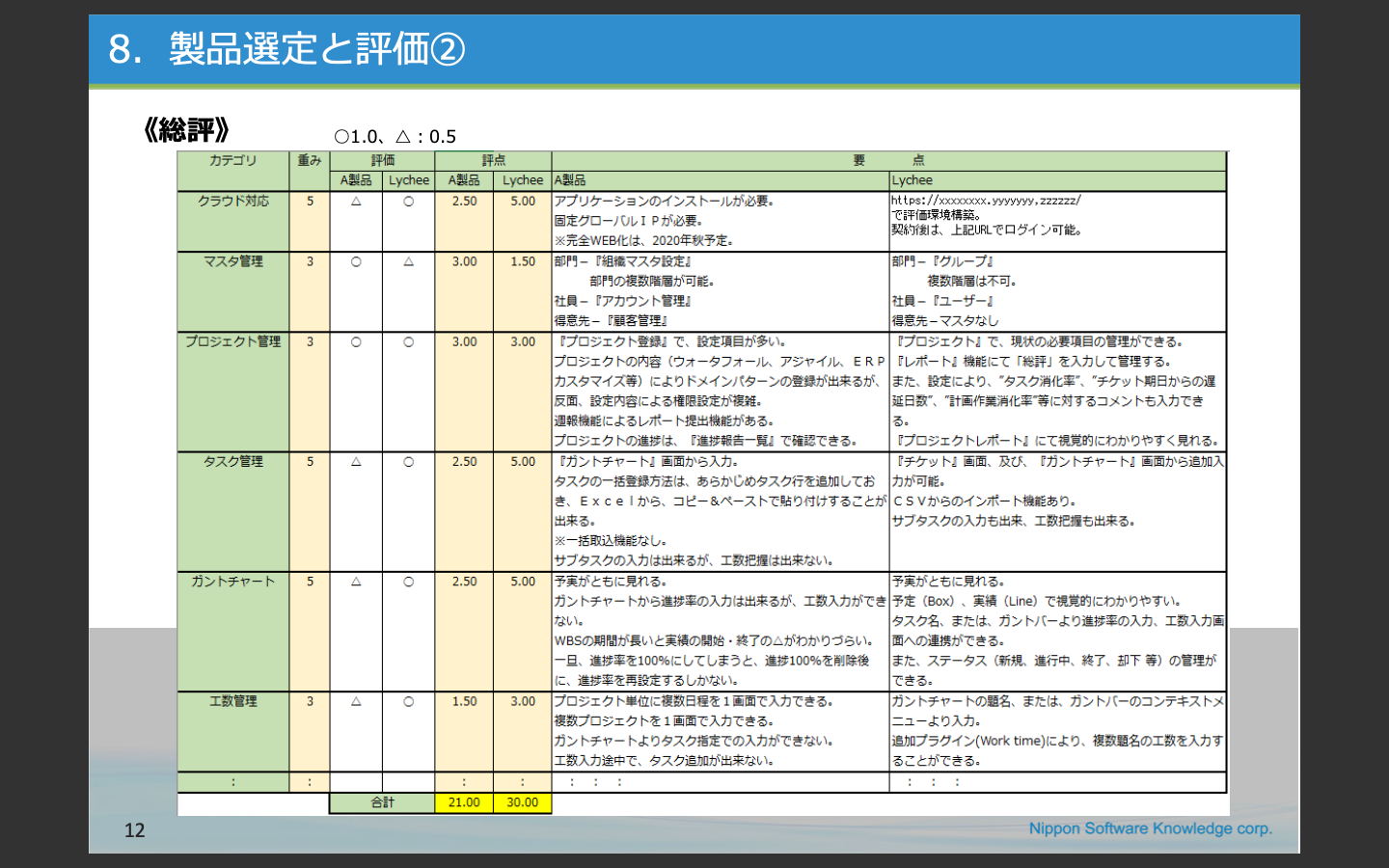Click the yellow 21.00 total cell
1389x868 pixels.
tap(464, 802)
